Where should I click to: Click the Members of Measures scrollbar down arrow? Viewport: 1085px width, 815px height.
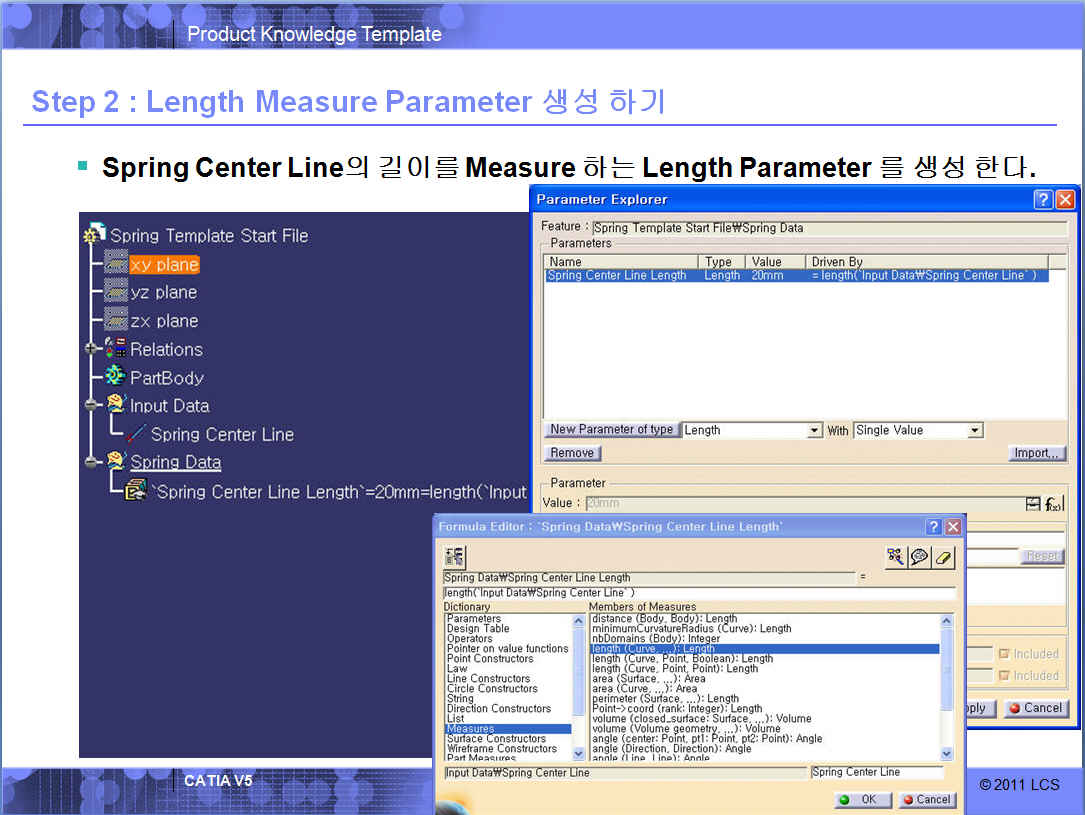coord(947,753)
